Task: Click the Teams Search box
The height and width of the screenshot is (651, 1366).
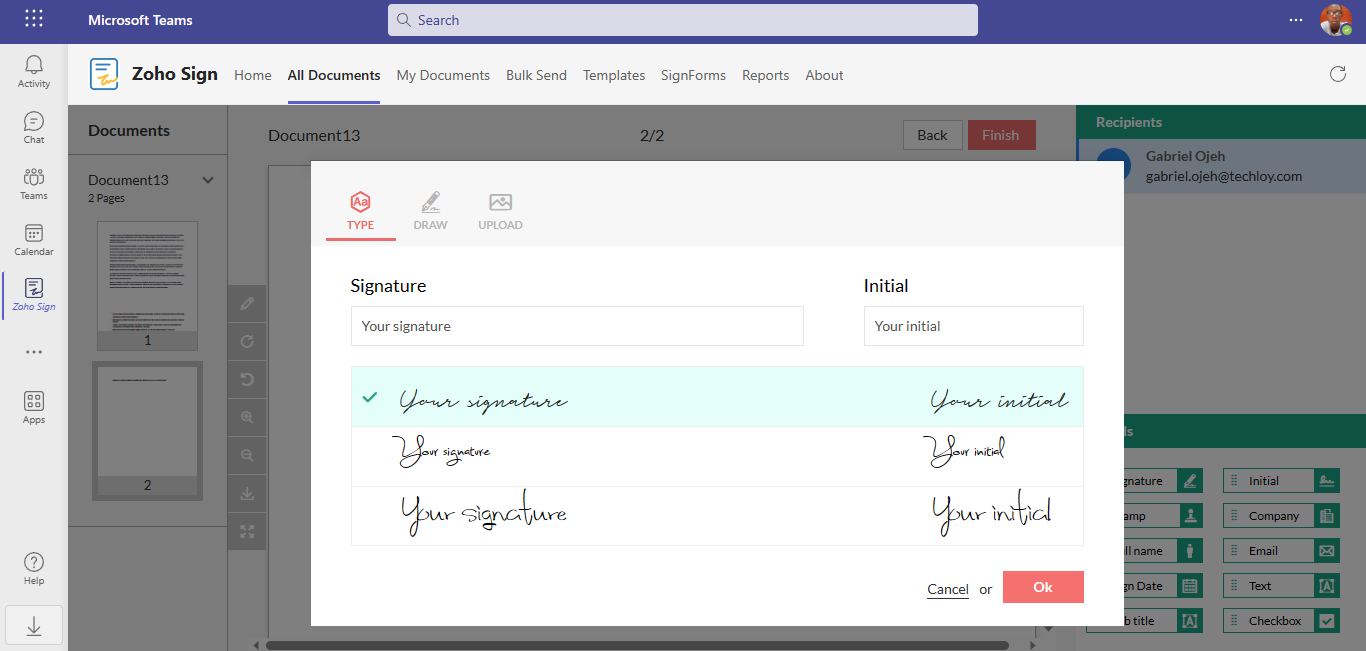Action: 683,20
